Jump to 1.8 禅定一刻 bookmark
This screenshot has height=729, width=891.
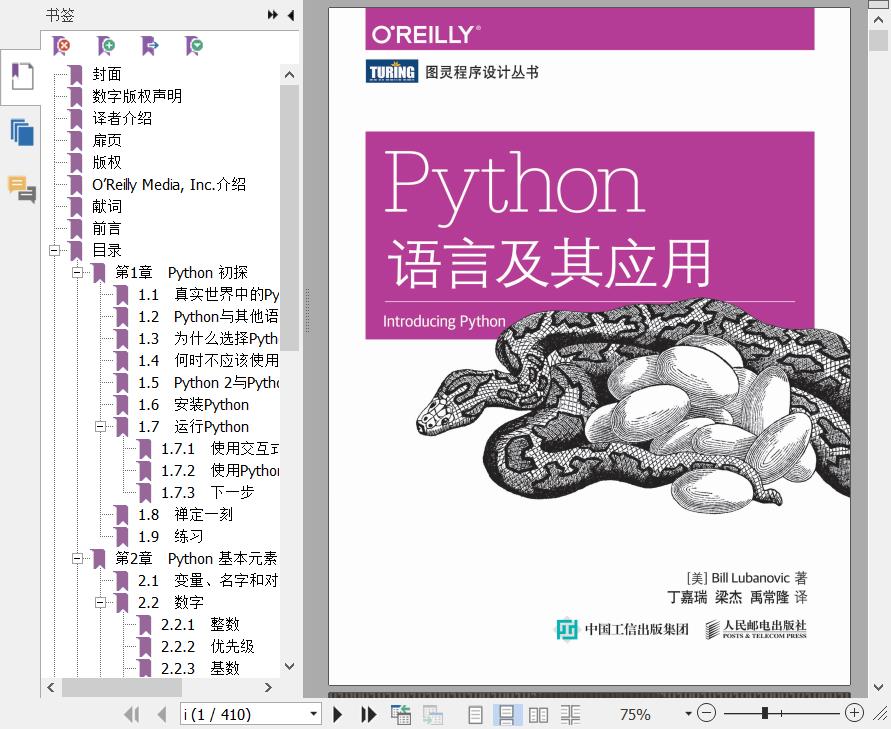[x=185, y=515]
